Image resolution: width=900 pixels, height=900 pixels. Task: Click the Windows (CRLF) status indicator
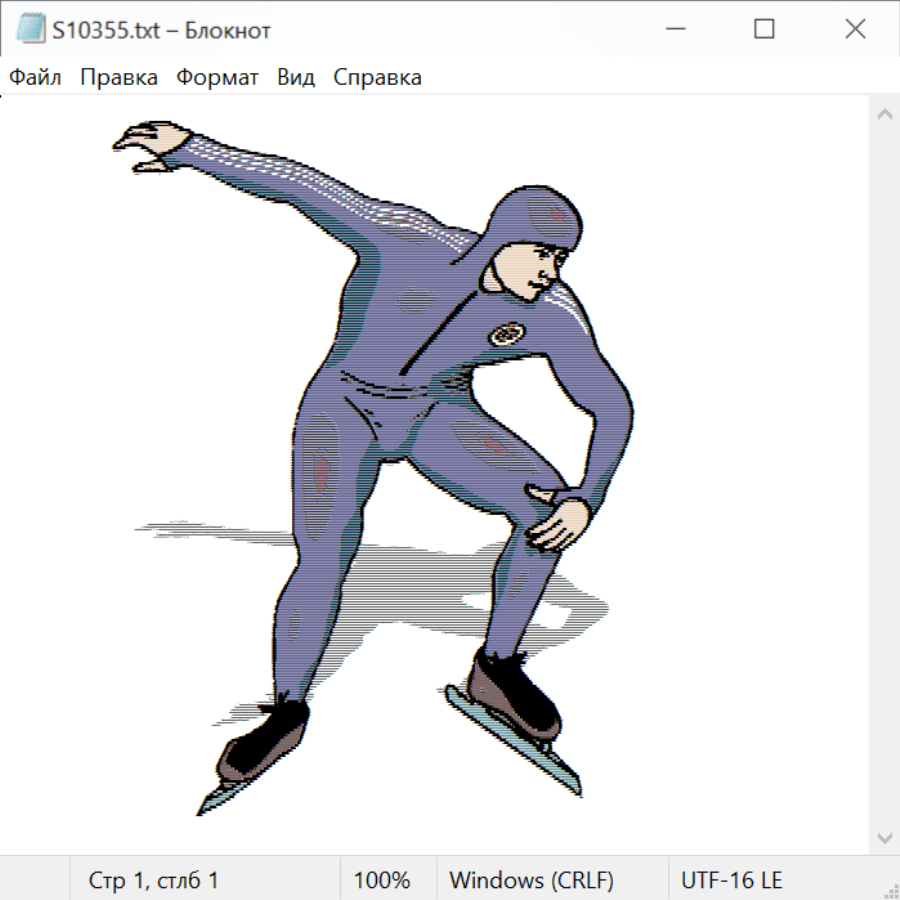(x=531, y=880)
